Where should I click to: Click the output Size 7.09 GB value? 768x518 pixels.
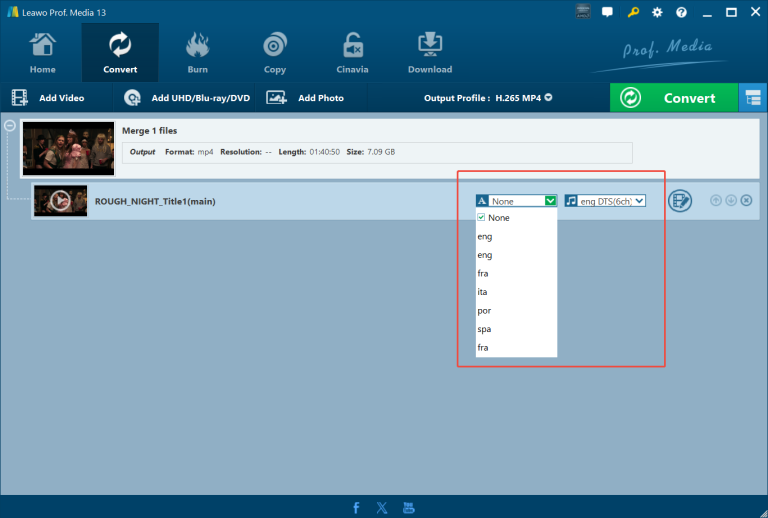[381, 152]
